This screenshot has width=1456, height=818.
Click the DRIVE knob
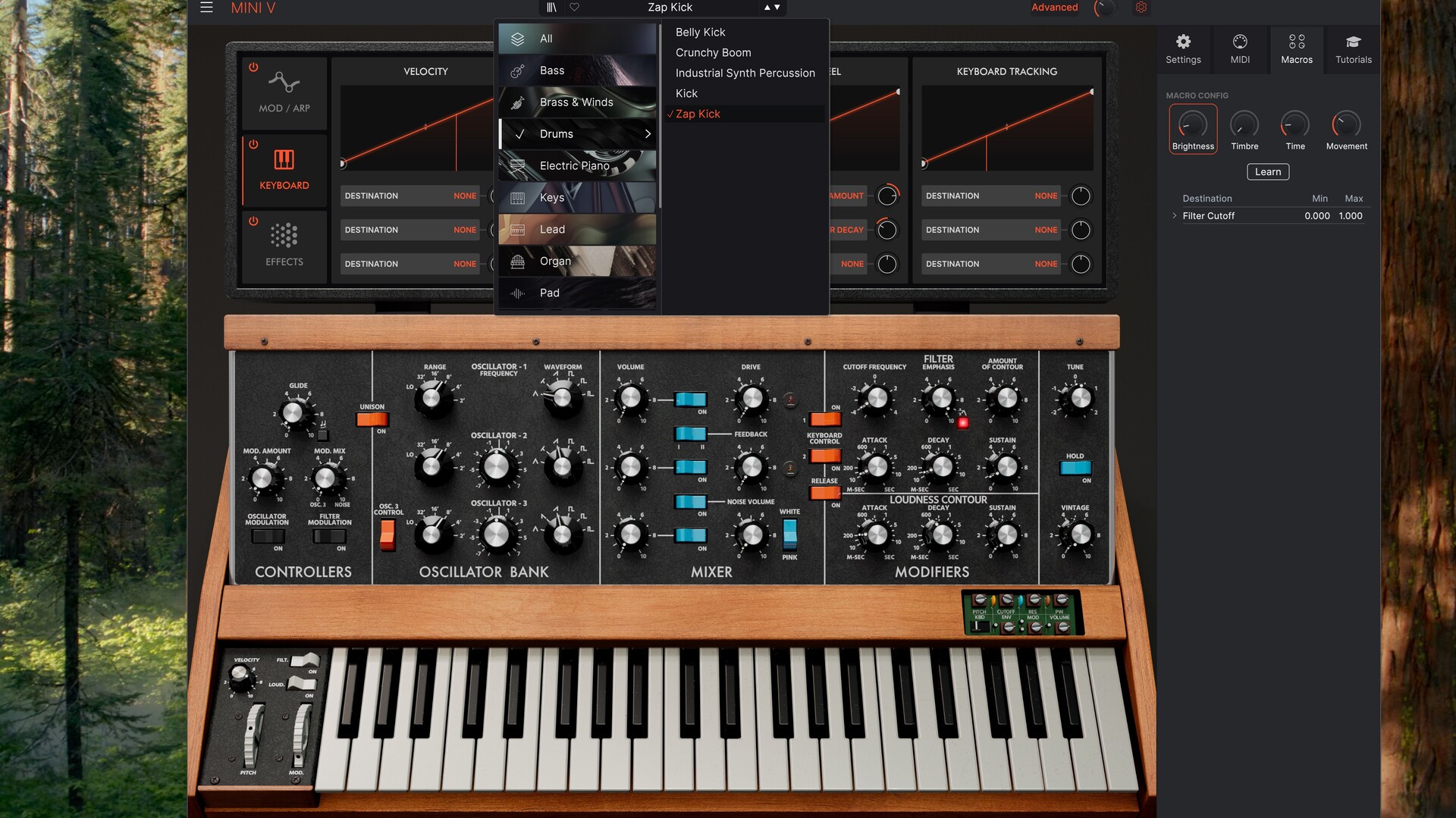point(752,397)
